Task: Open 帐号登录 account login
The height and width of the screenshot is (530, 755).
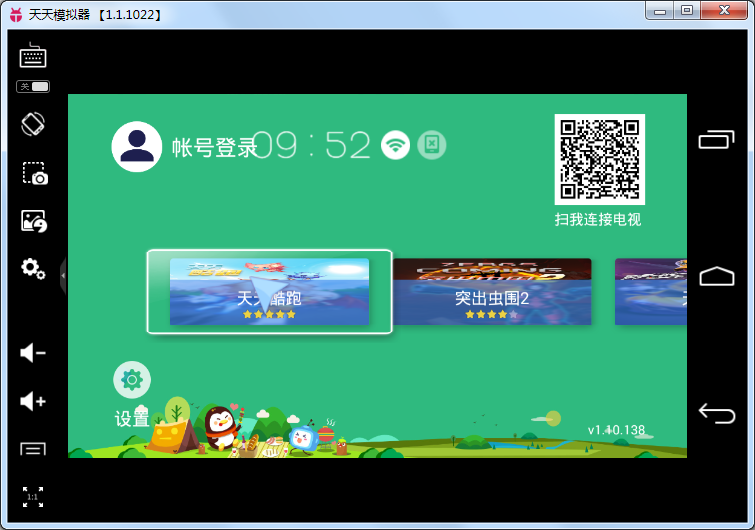Action: point(215,148)
